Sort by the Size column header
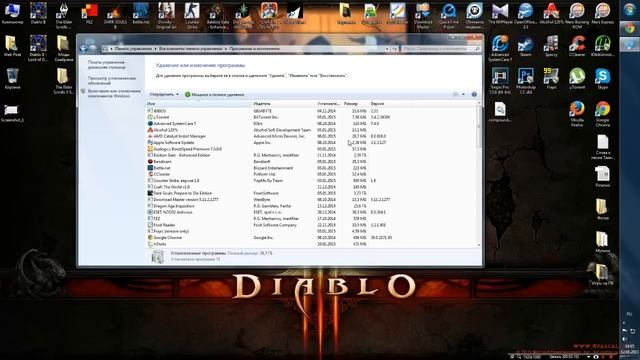The height and width of the screenshot is (360, 640). [356, 104]
